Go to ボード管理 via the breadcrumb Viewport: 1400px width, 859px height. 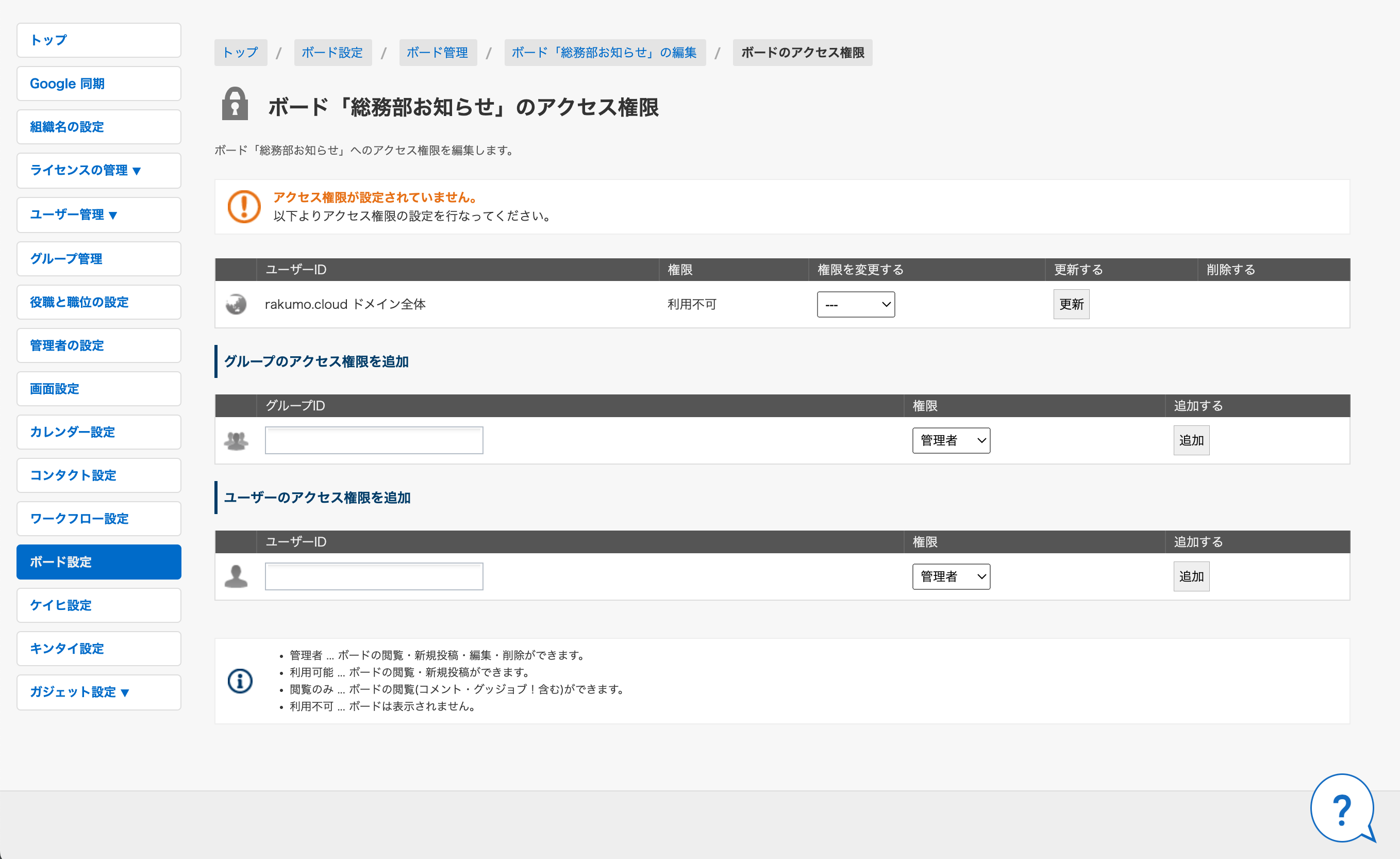(x=438, y=52)
